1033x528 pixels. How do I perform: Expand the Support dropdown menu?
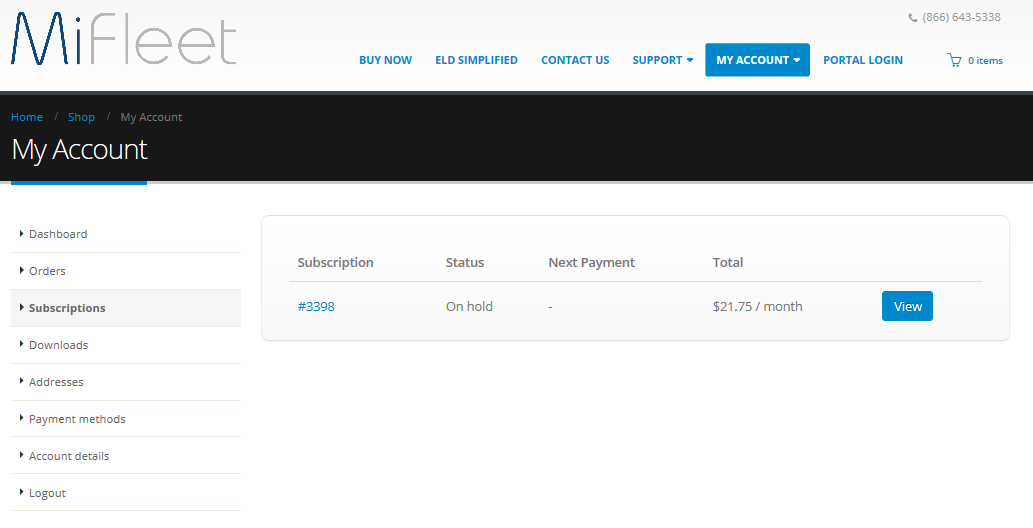[662, 60]
